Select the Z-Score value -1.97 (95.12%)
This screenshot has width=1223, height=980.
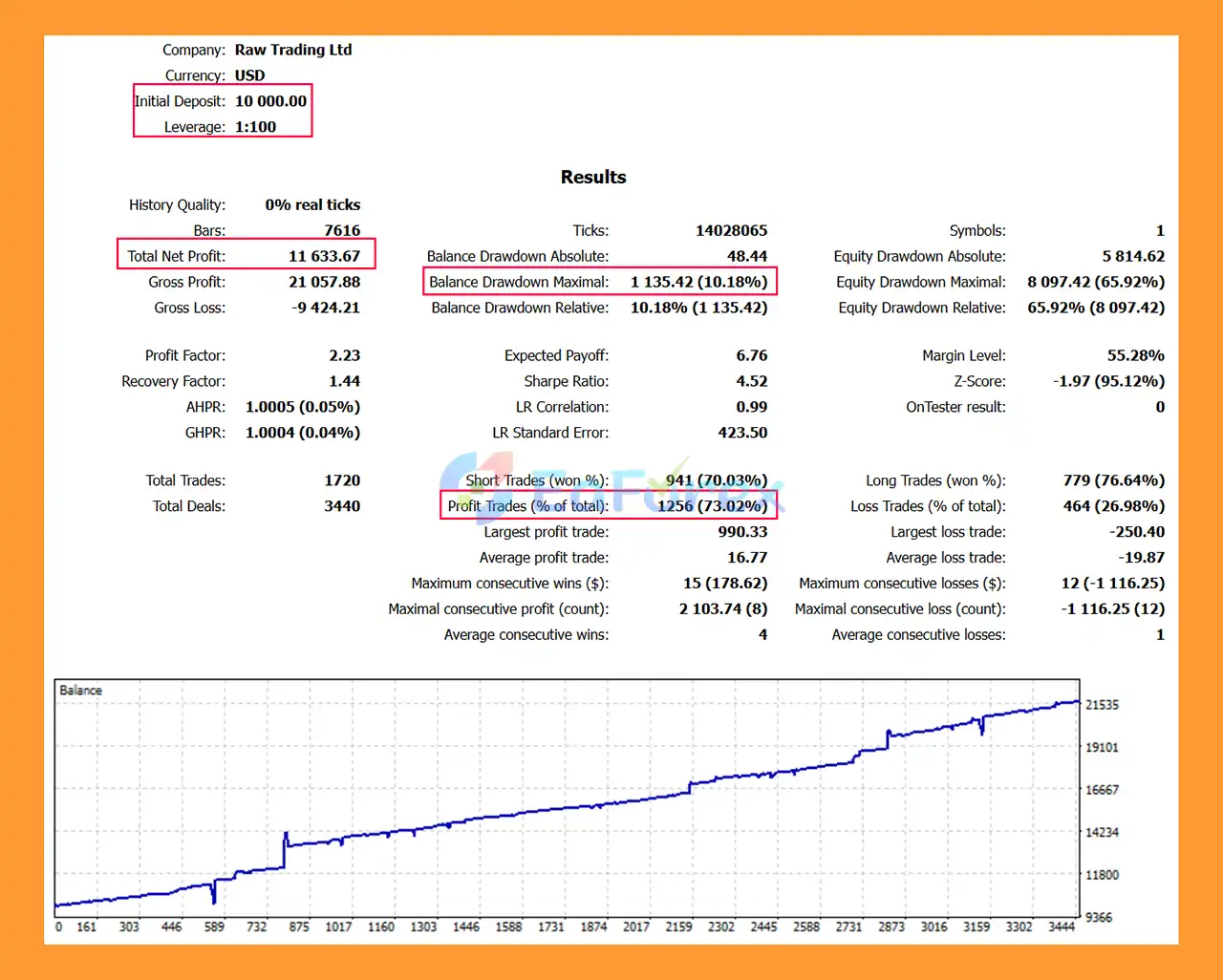(x=1108, y=381)
